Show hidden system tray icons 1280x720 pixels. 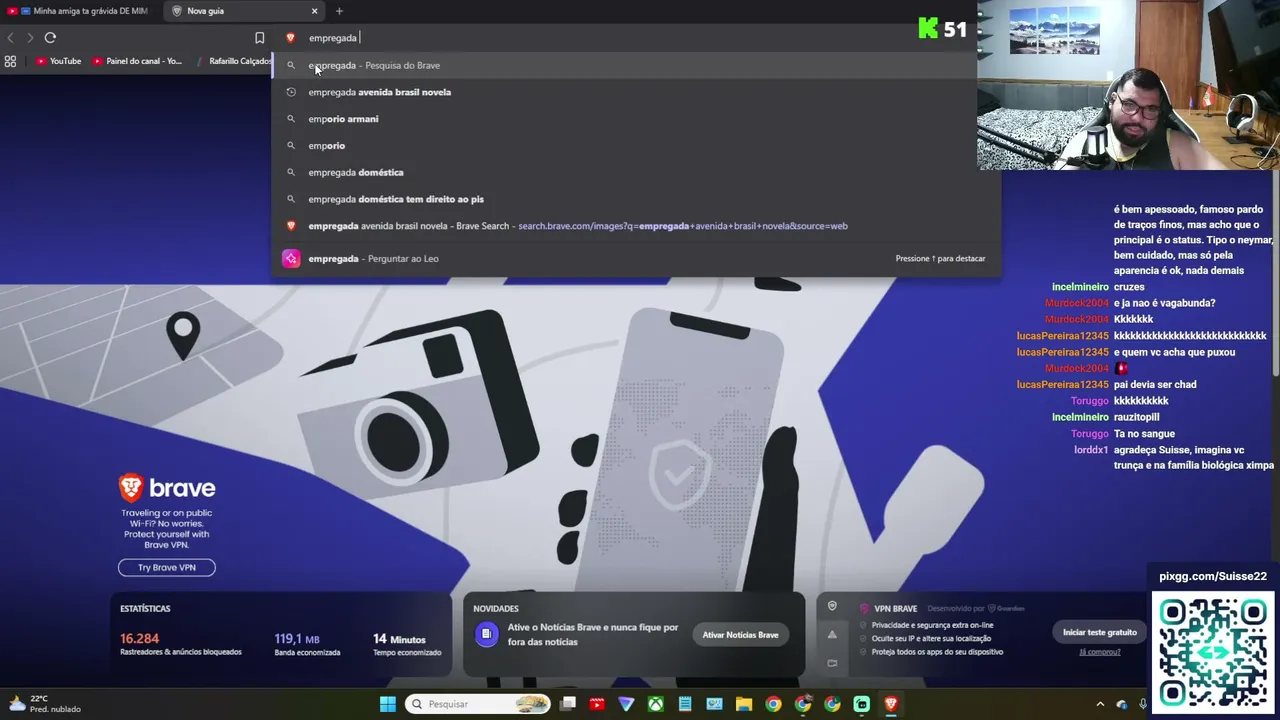1100,704
